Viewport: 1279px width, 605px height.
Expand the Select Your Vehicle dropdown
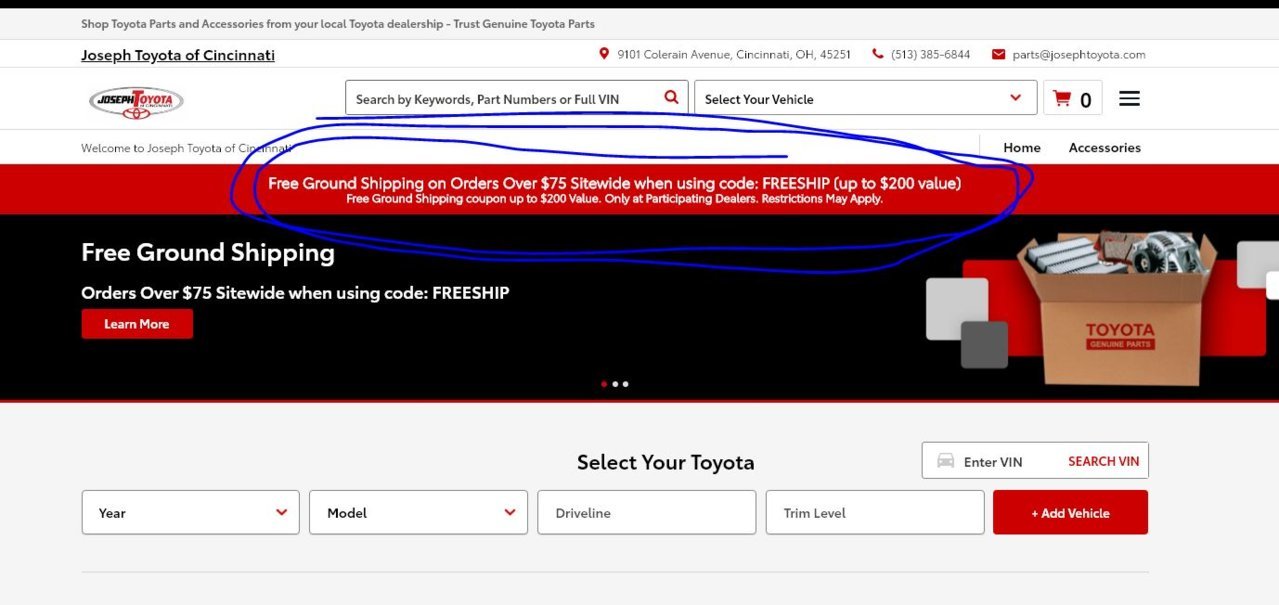(x=865, y=98)
